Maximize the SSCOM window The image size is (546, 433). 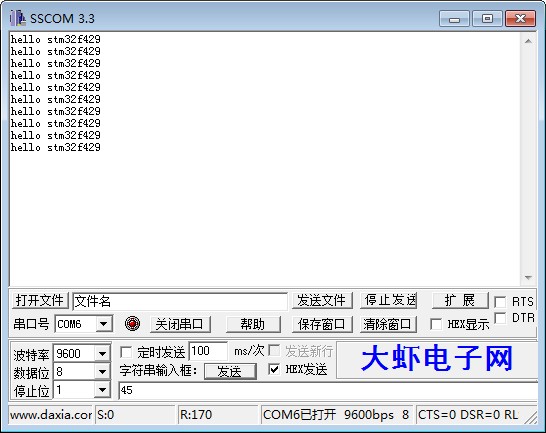coord(487,18)
